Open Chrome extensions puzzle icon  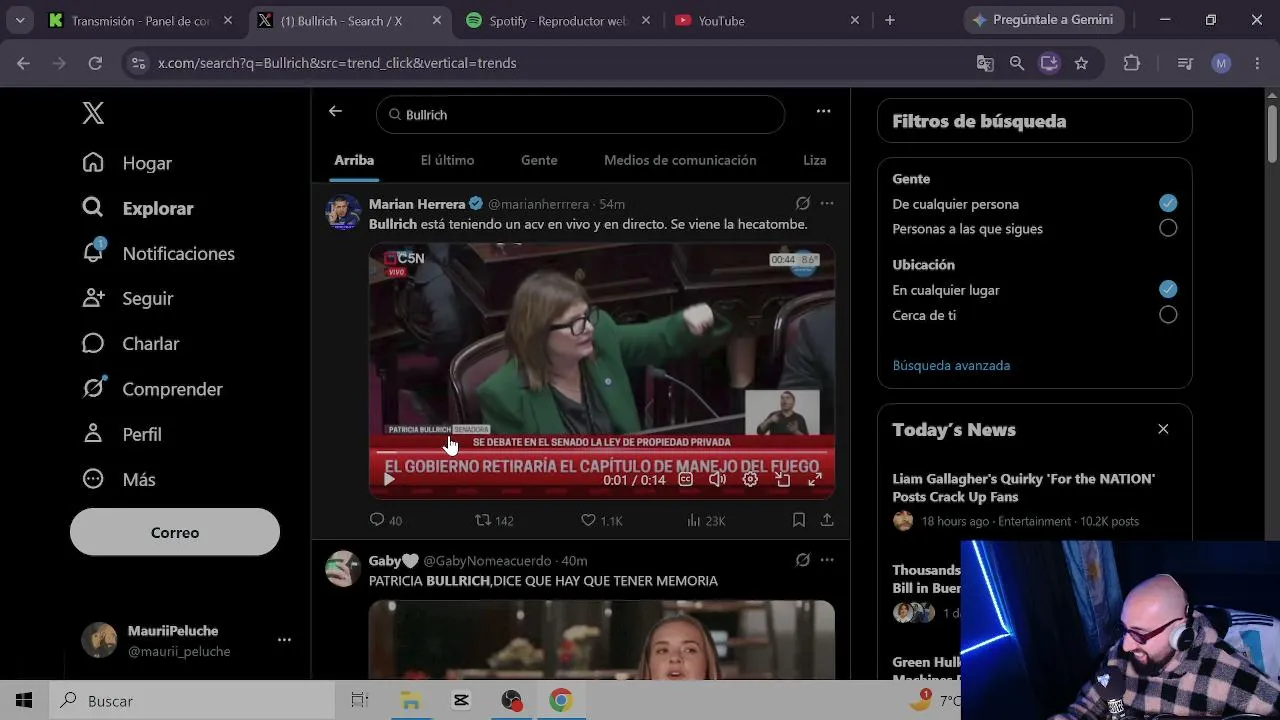[1132, 63]
